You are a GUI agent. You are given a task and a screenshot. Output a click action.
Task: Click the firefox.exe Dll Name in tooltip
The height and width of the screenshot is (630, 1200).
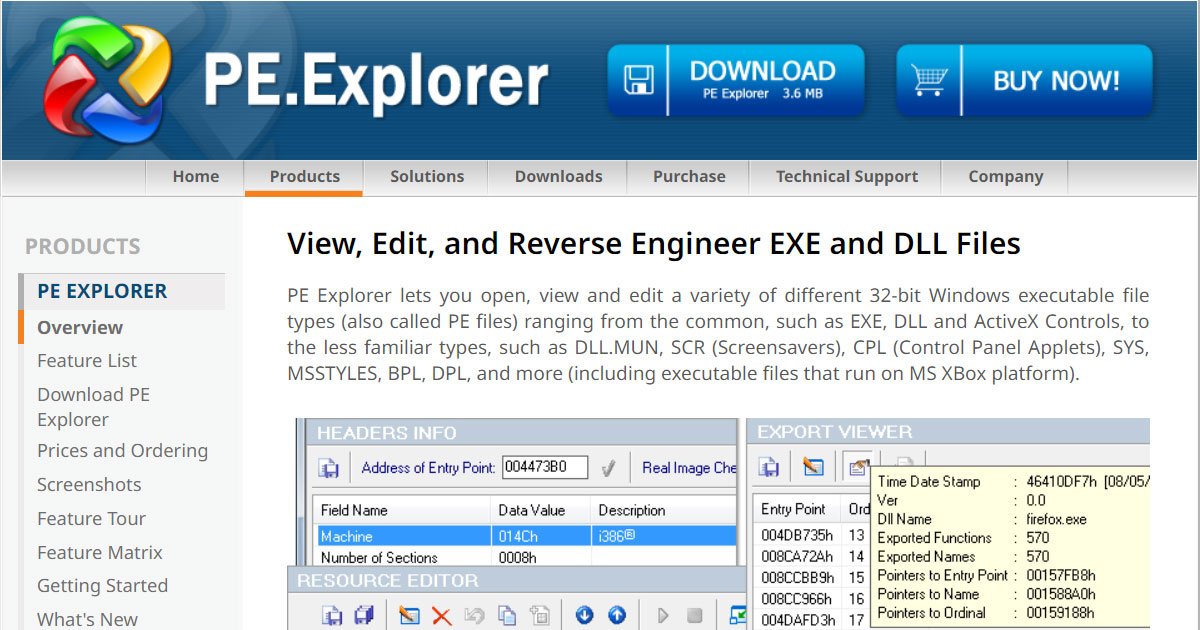[1056, 519]
